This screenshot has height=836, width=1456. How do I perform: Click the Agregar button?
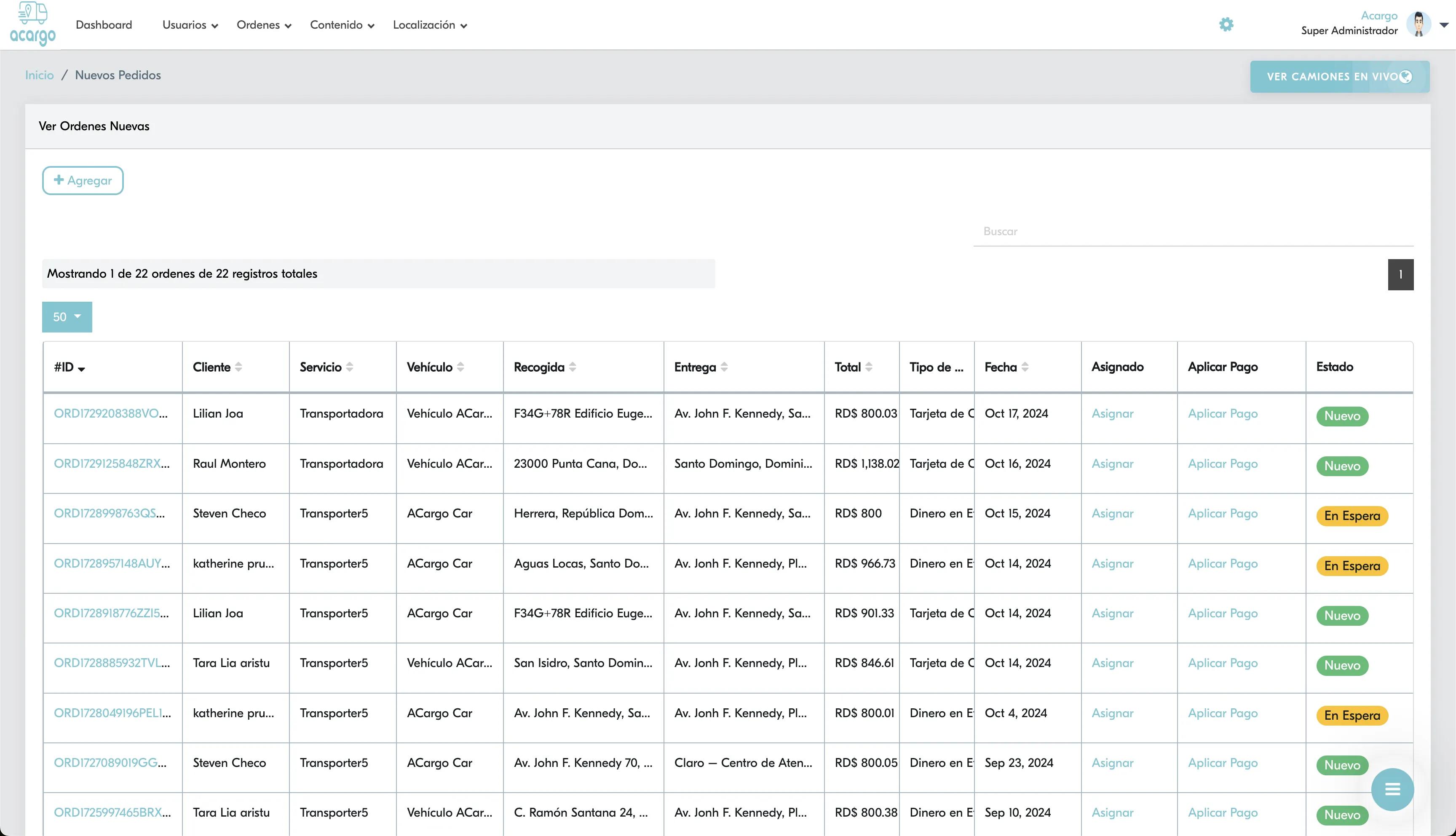tap(83, 180)
